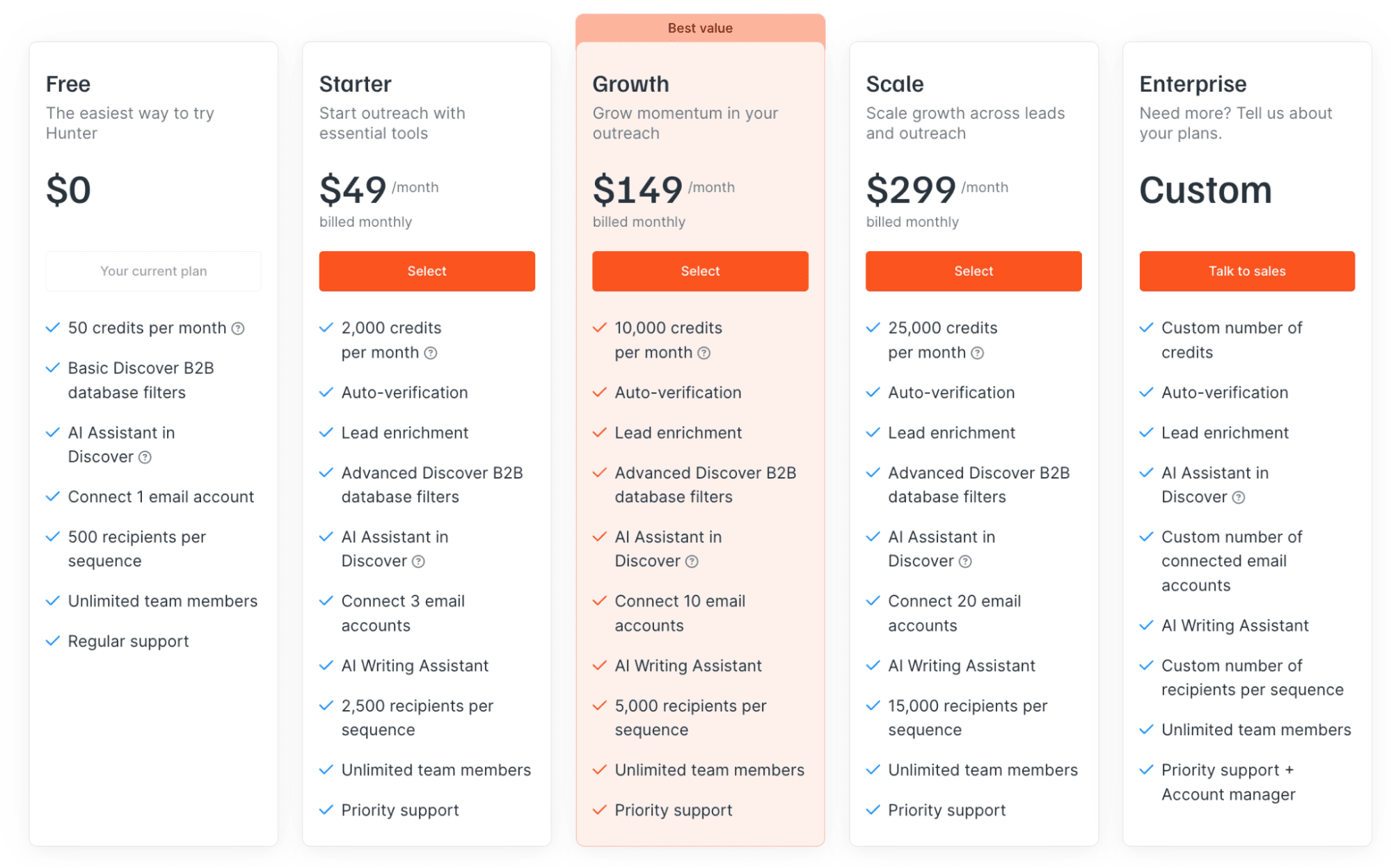Open AI Assistant info icon in Free plan
1391x868 pixels.
pos(145,458)
